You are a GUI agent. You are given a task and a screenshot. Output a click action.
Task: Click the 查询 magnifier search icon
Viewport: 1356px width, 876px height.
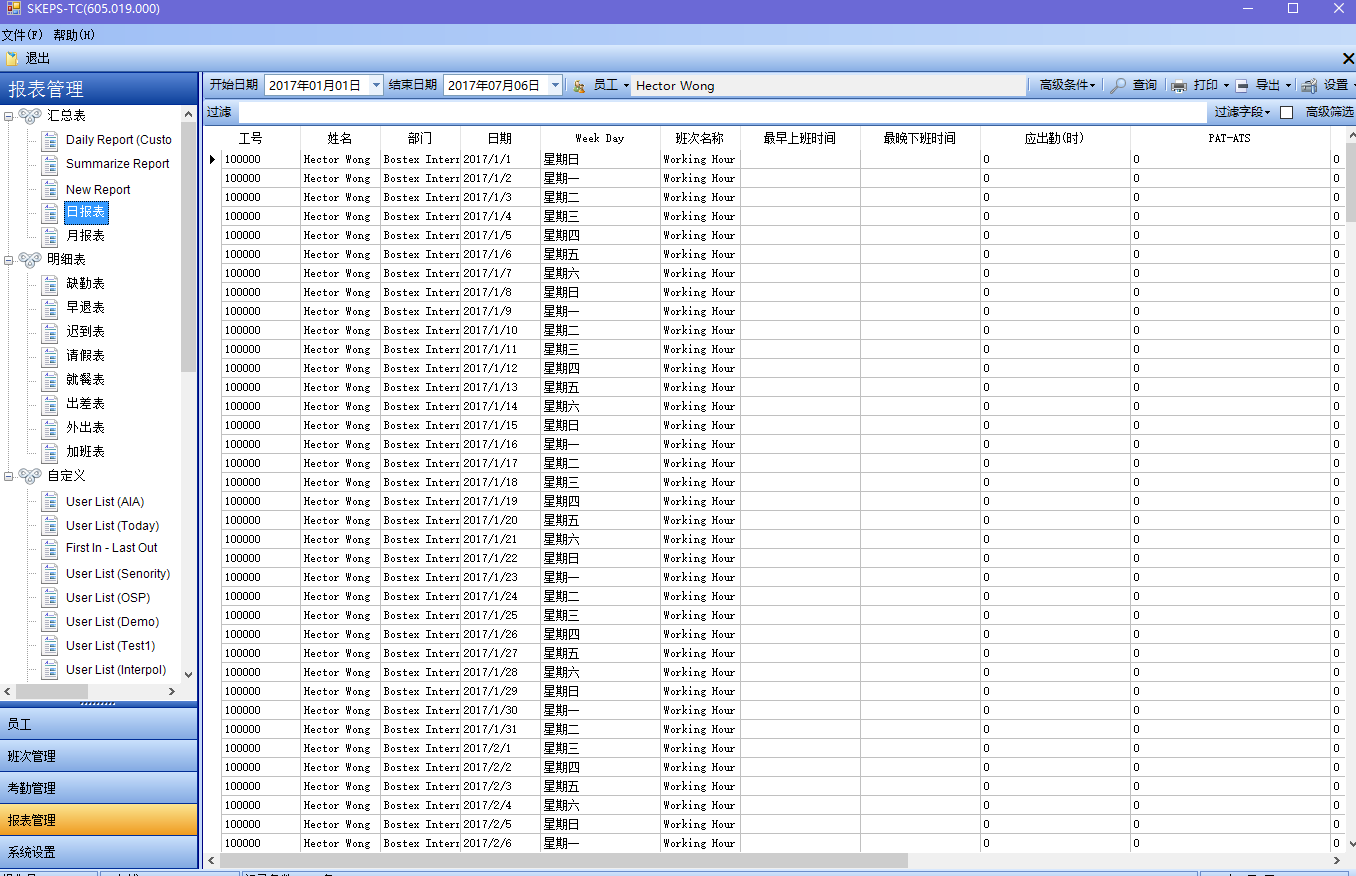tap(1119, 86)
